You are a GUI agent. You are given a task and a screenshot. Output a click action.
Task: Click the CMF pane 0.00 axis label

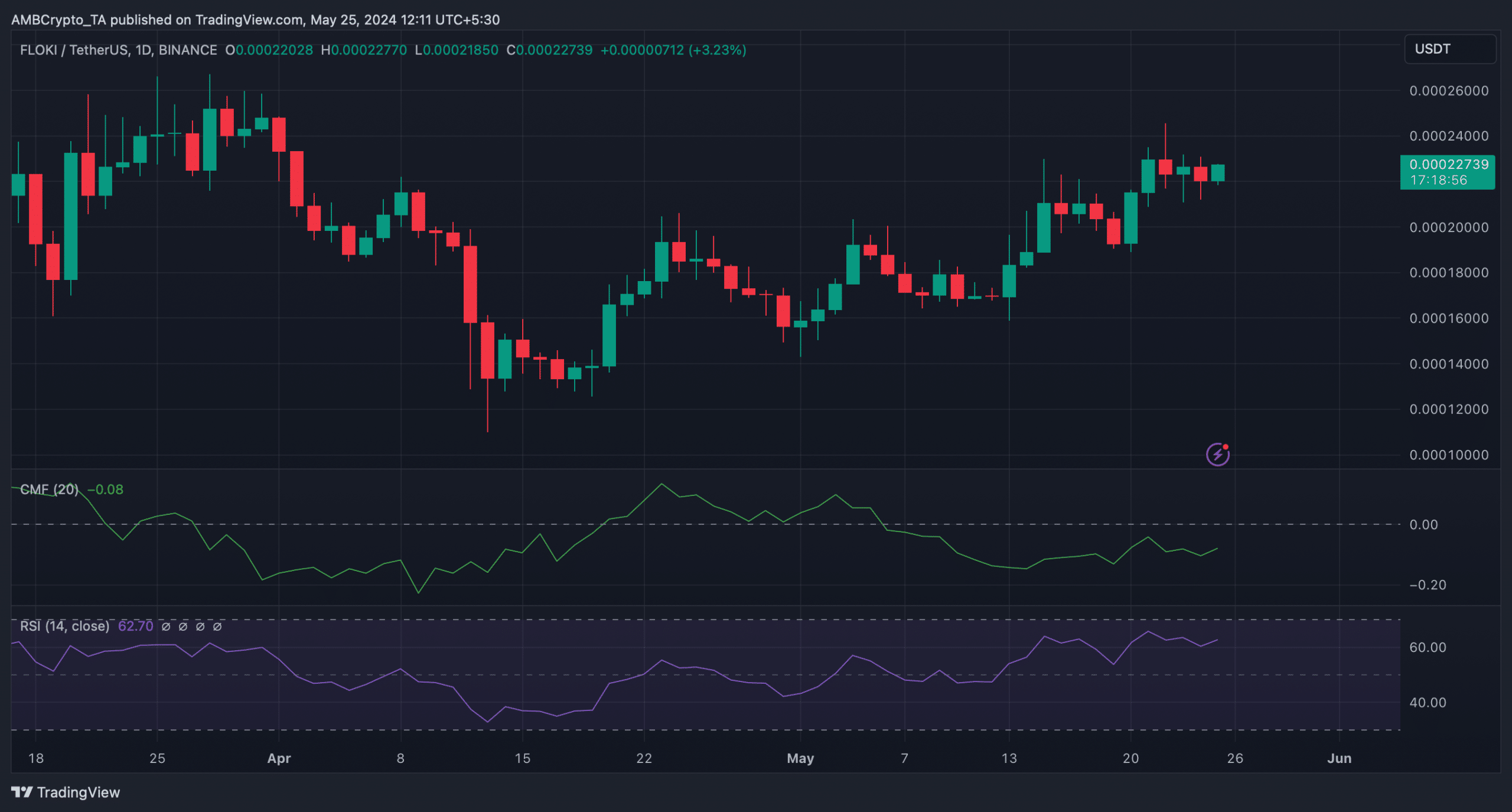[x=1423, y=524]
